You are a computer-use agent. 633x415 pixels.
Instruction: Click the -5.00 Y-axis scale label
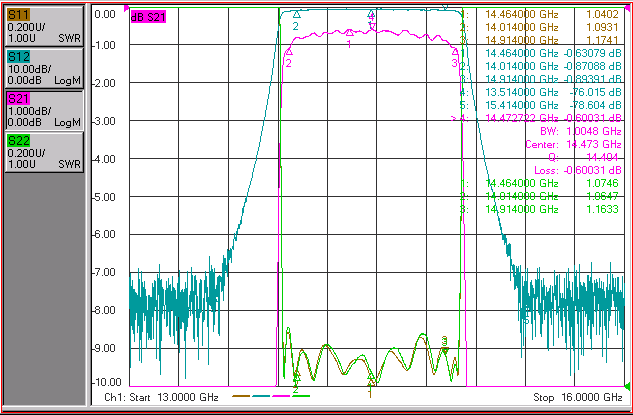click(x=104, y=197)
